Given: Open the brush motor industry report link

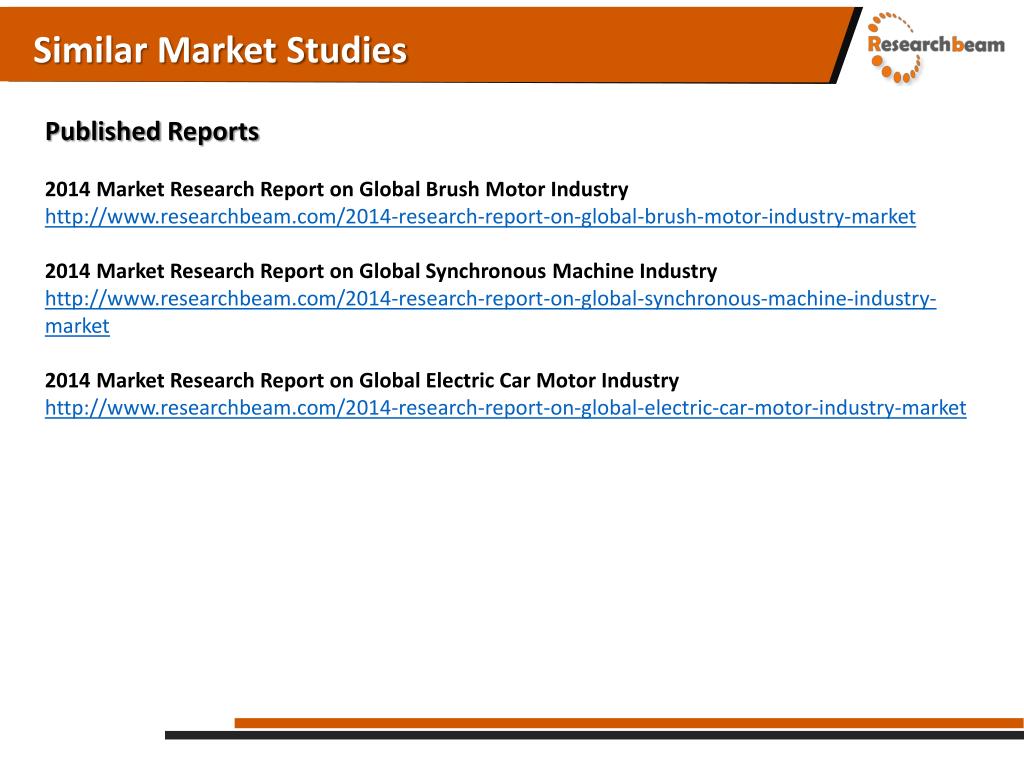Looking at the screenshot, I should 480,217.
